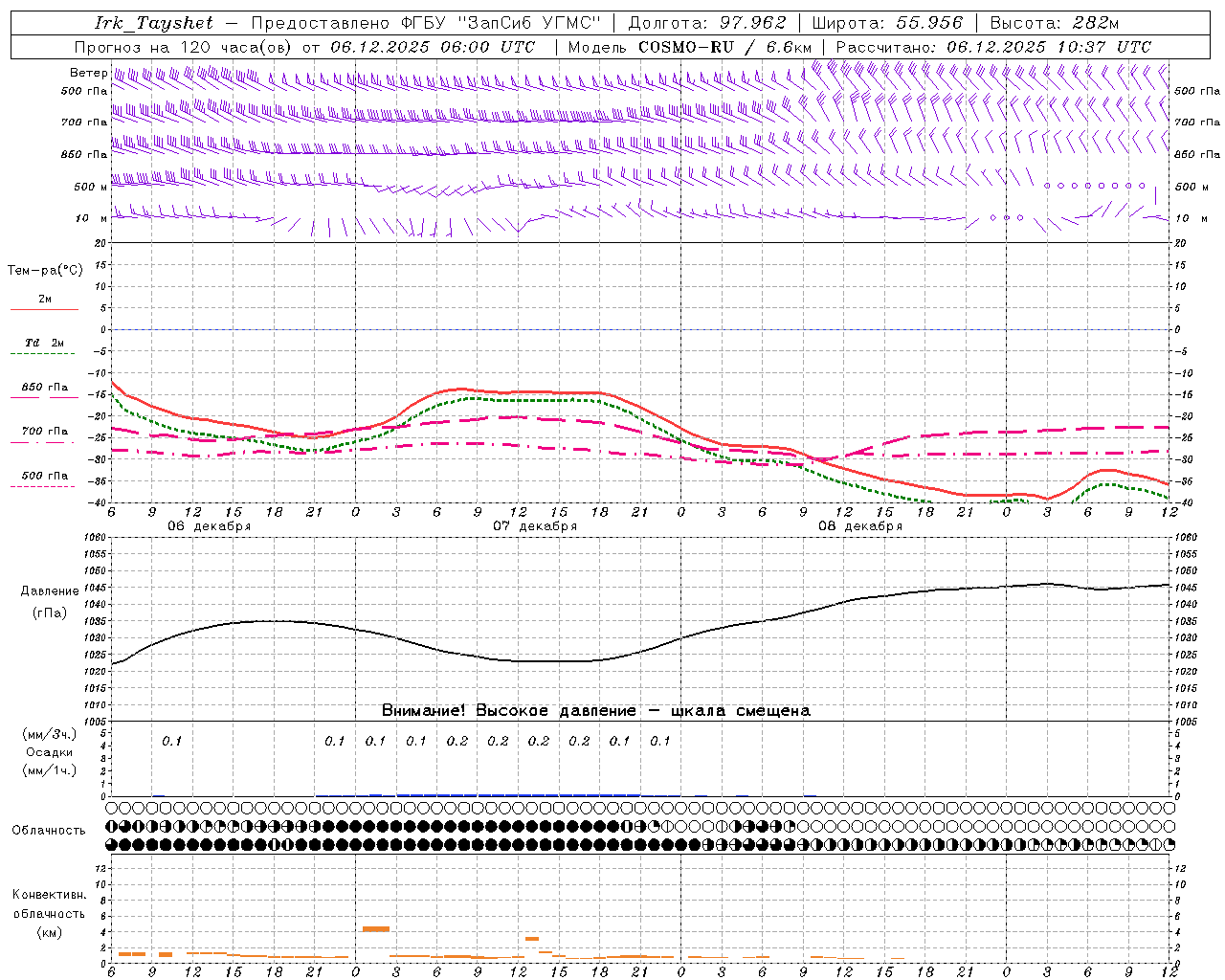Screen dimensions: 1225x980
Task: Click the 700 гПа temperature legend entry
Action: [x=44, y=432]
